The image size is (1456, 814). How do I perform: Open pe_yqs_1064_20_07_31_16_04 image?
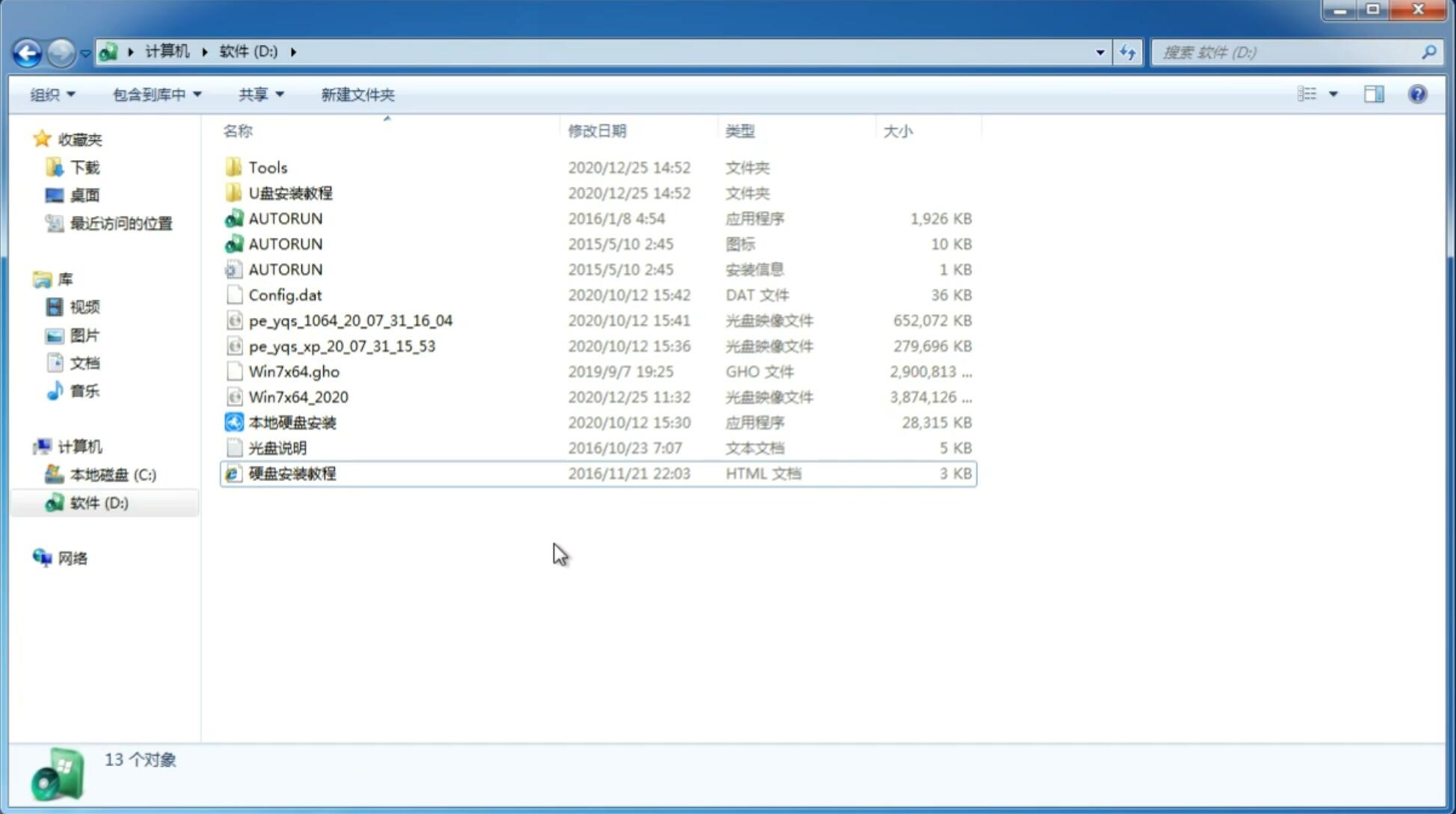pos(350,320)
